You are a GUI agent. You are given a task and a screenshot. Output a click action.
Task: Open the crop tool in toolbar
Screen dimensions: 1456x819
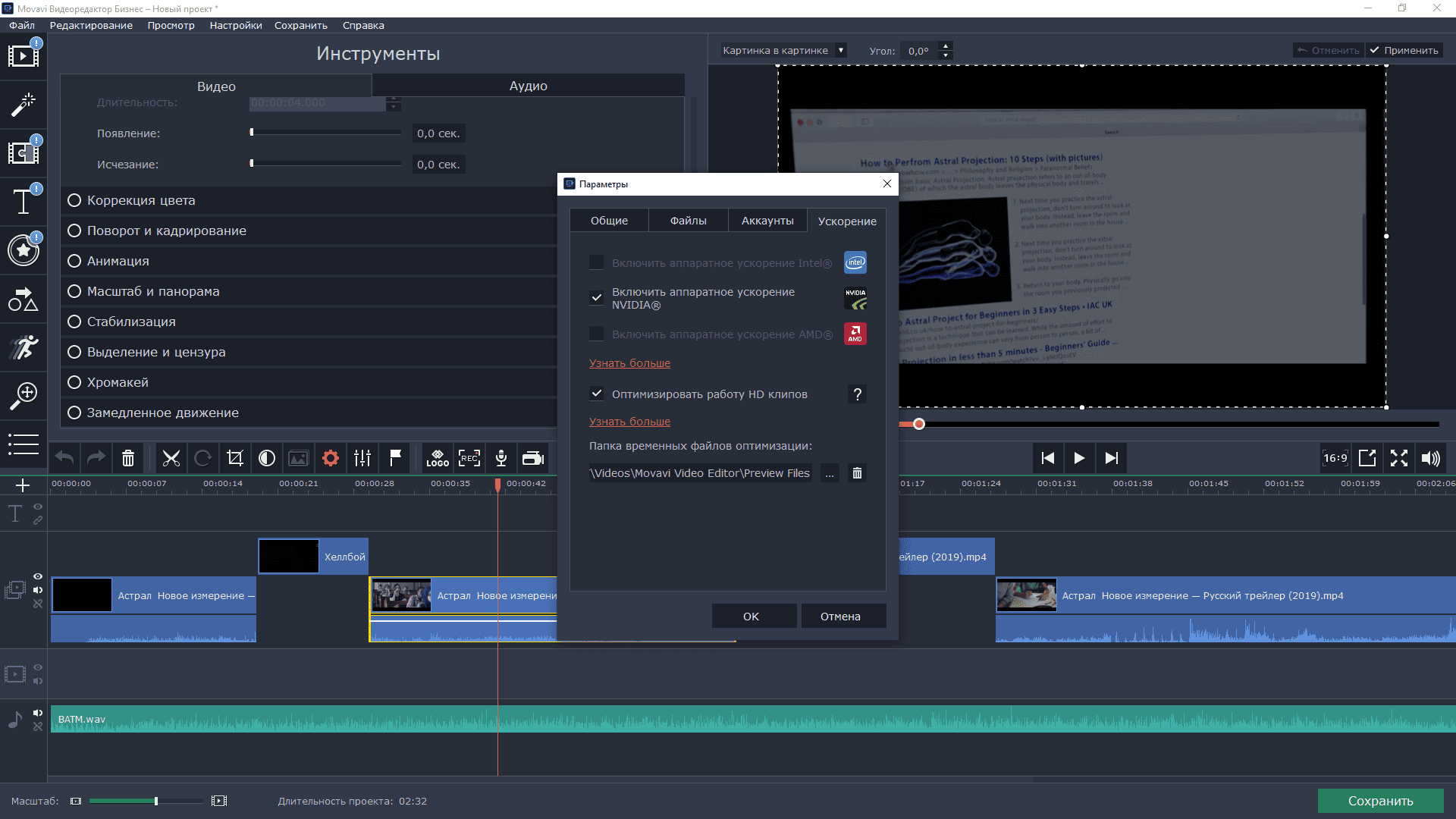pyautogui.click(x=235, y=458)
